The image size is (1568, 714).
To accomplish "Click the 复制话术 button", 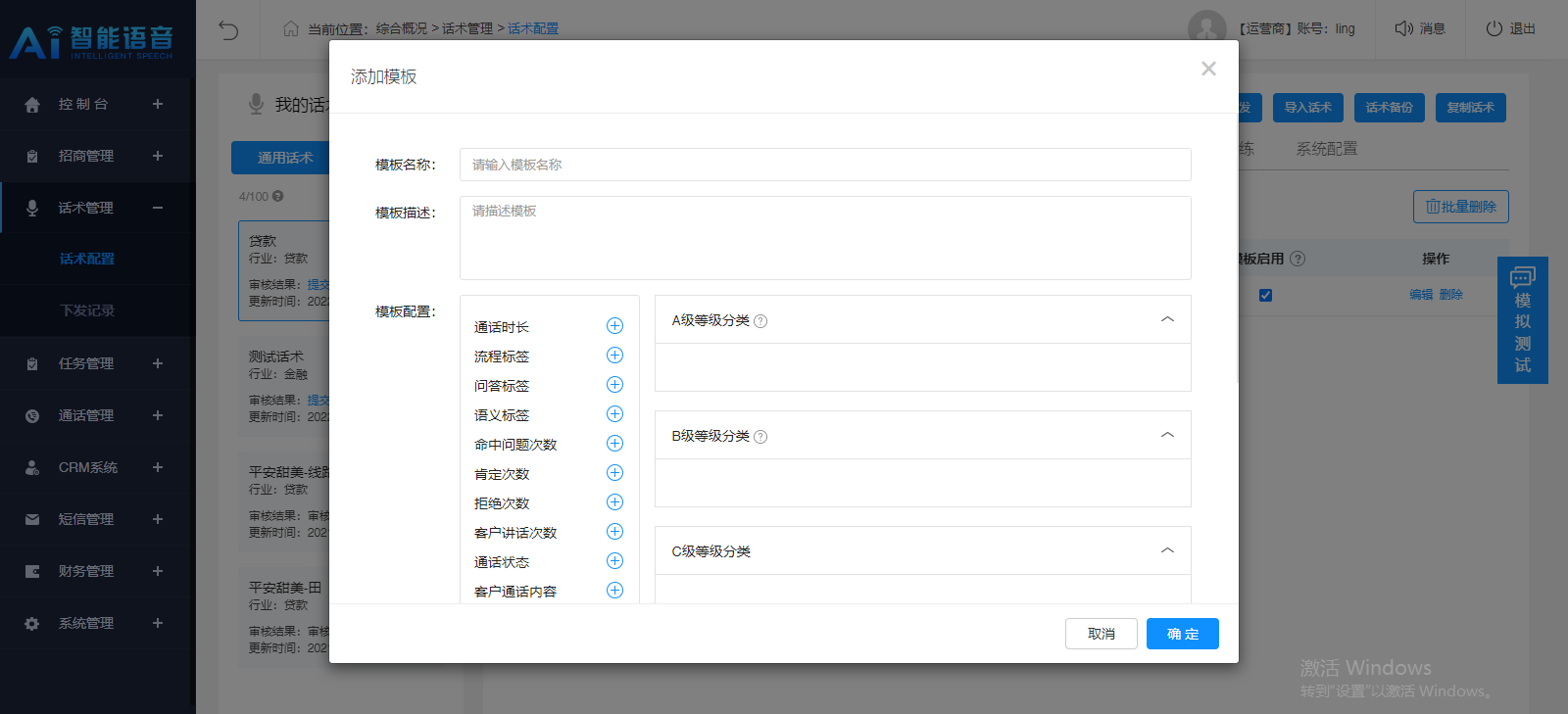I will (1471, 108).
